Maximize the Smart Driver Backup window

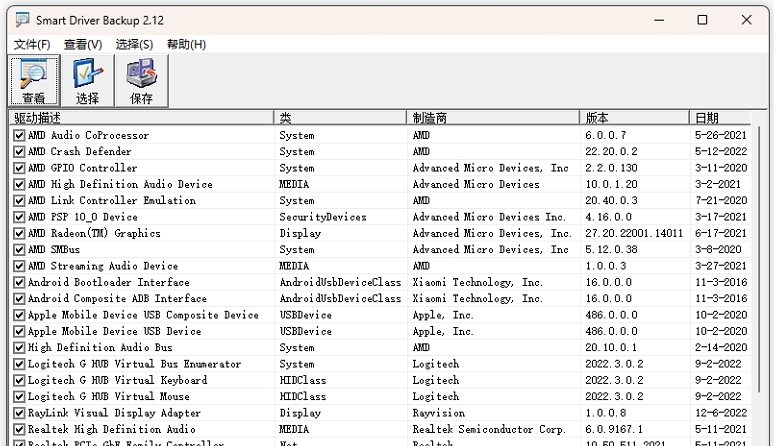pyautogui.click(x=702, y=20)
